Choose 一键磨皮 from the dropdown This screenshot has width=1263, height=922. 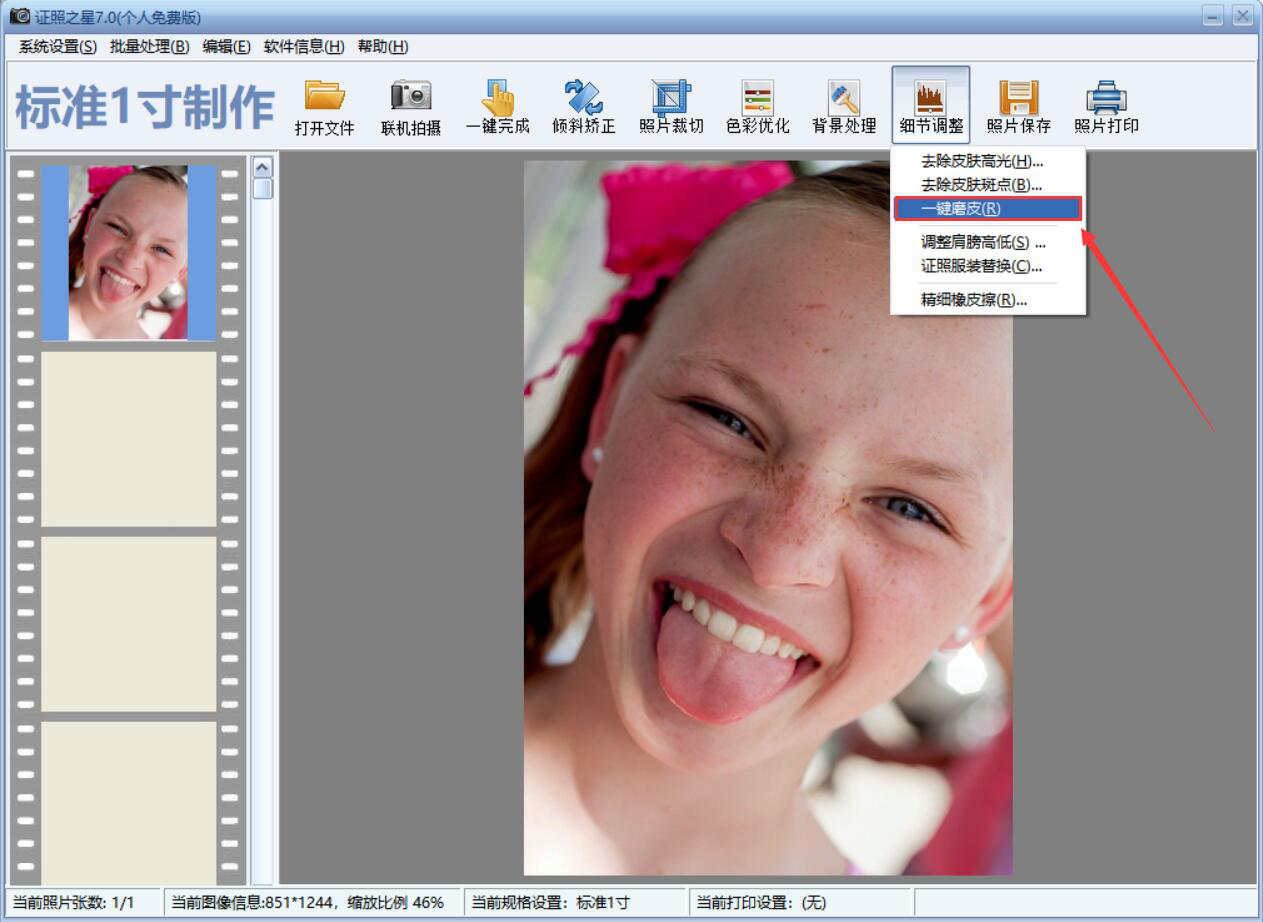(986, 209)
